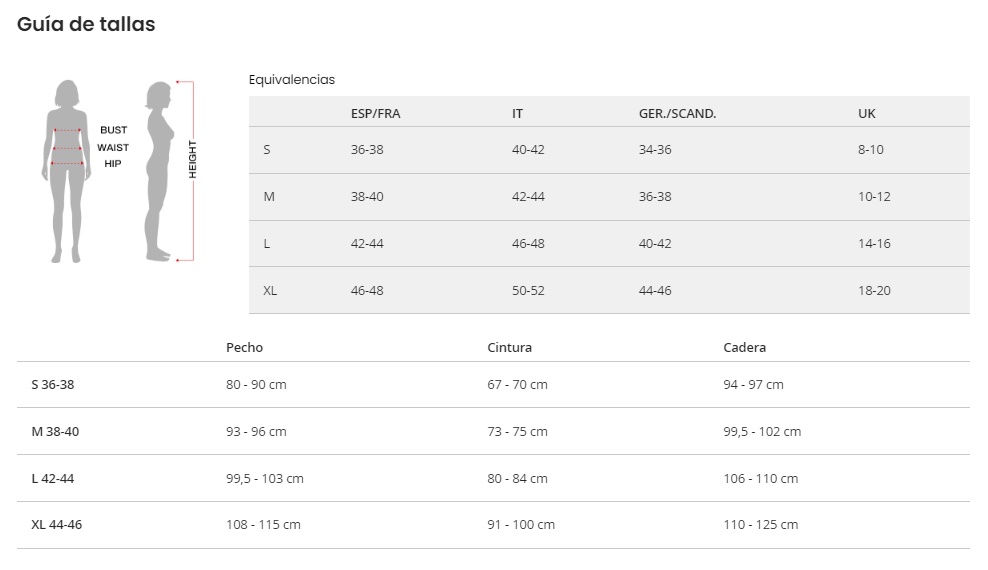The height and width of the screenshot is (570, 988).
Task: Click the GER./SCAND. column header
Action: click(x=677, y=114)
